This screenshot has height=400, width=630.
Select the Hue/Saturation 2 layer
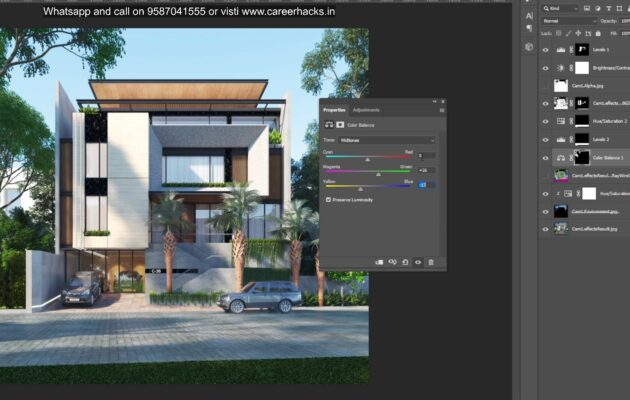tap(606, 121)
